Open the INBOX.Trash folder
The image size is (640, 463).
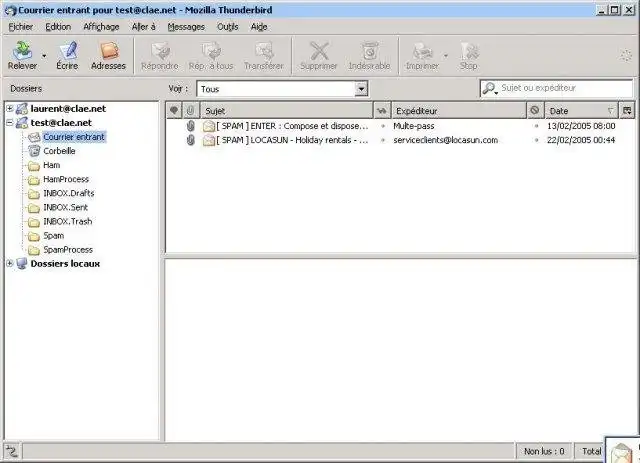tap(67, 221)
